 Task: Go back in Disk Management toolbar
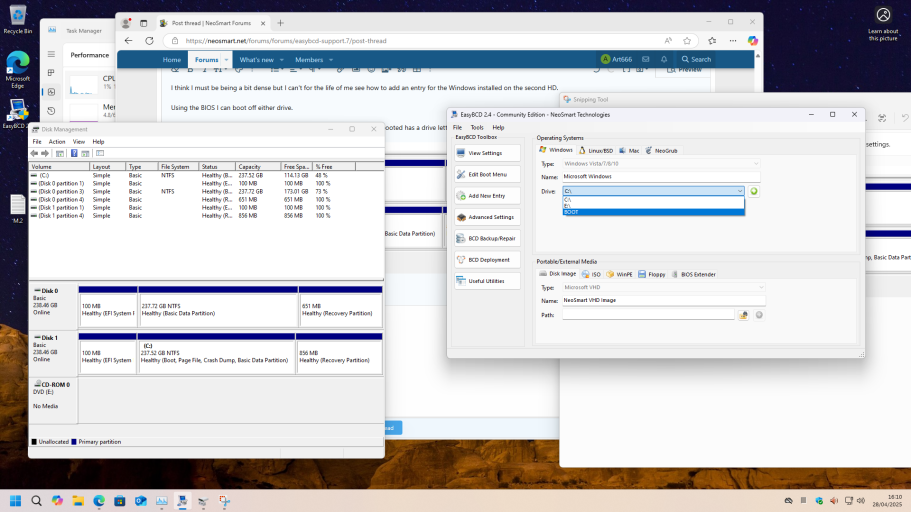click(34, 153)
